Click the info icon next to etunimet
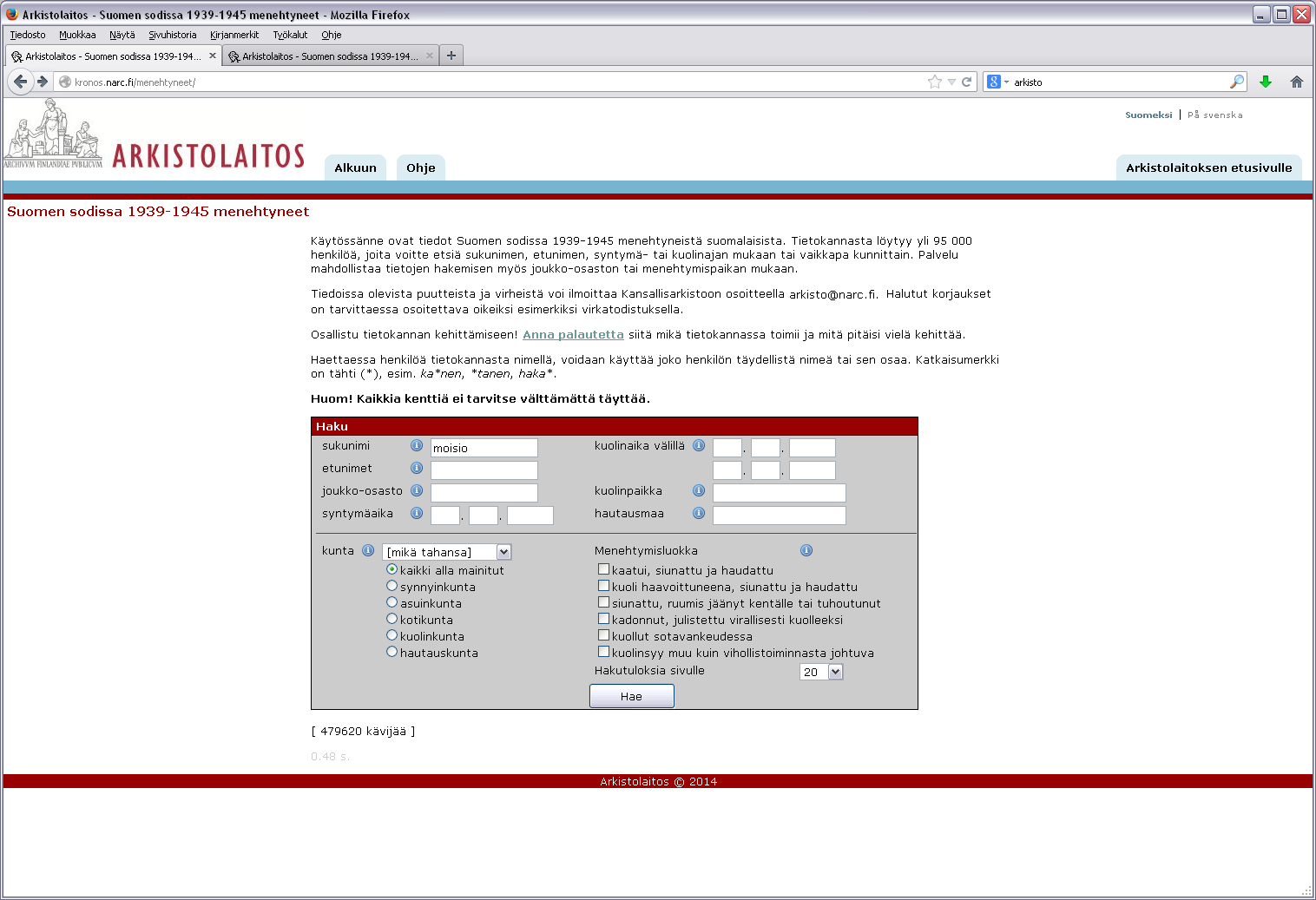 (x=417, y=468)
